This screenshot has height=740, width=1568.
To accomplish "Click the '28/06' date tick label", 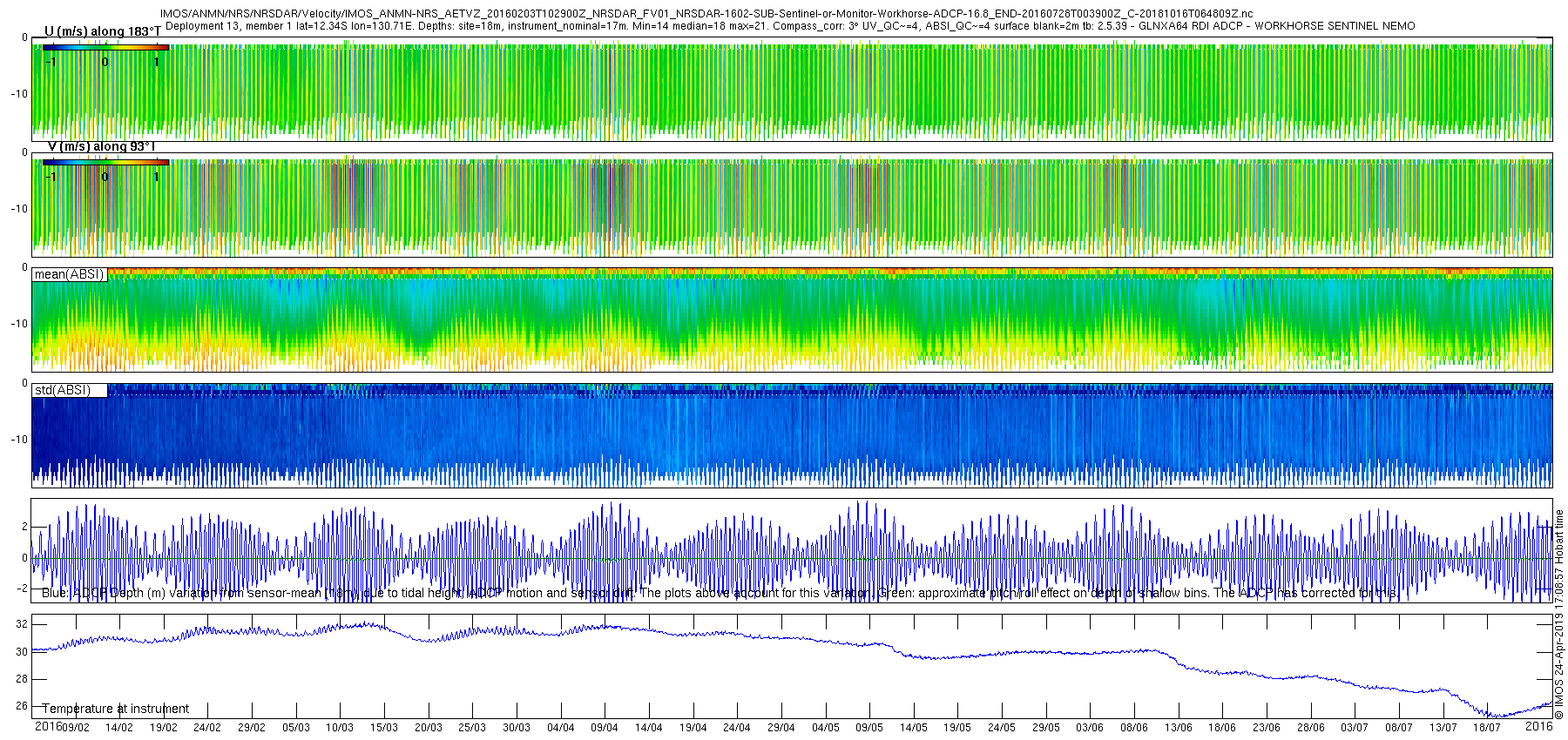I will [1311, 728].
